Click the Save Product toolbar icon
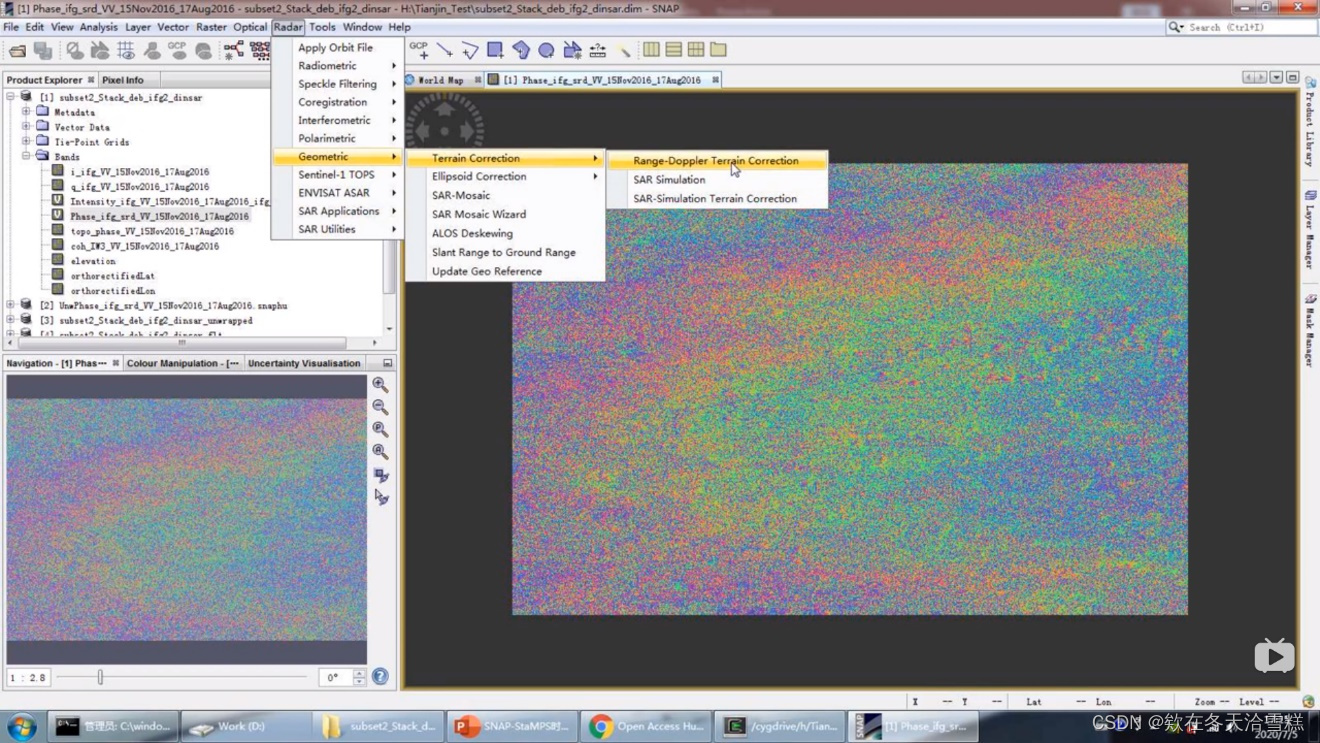 (43, 50)
